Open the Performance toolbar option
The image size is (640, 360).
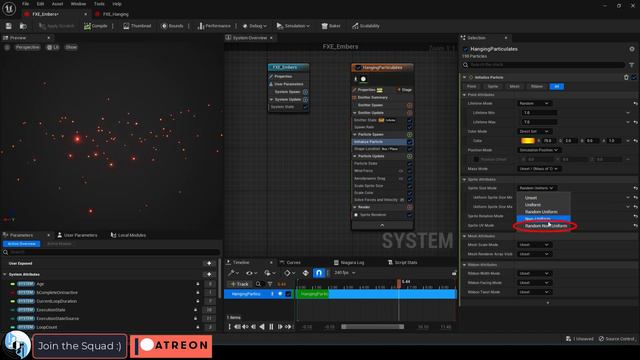[x=214, y=26]
